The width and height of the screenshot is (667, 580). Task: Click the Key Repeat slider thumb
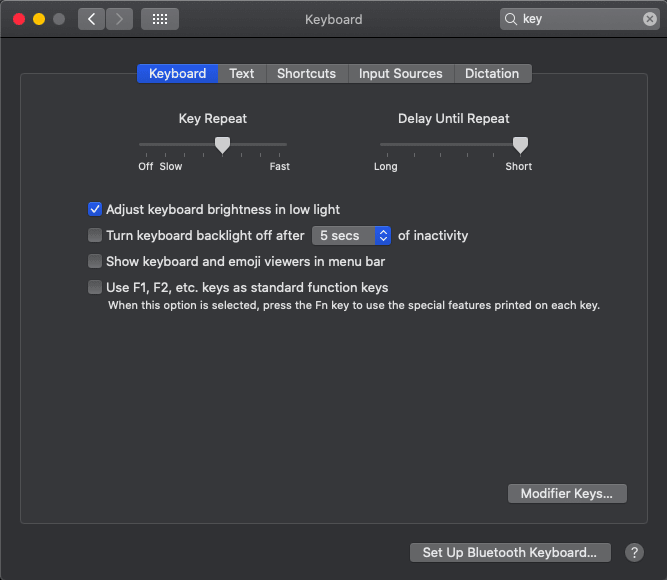(x=222, y=145)
